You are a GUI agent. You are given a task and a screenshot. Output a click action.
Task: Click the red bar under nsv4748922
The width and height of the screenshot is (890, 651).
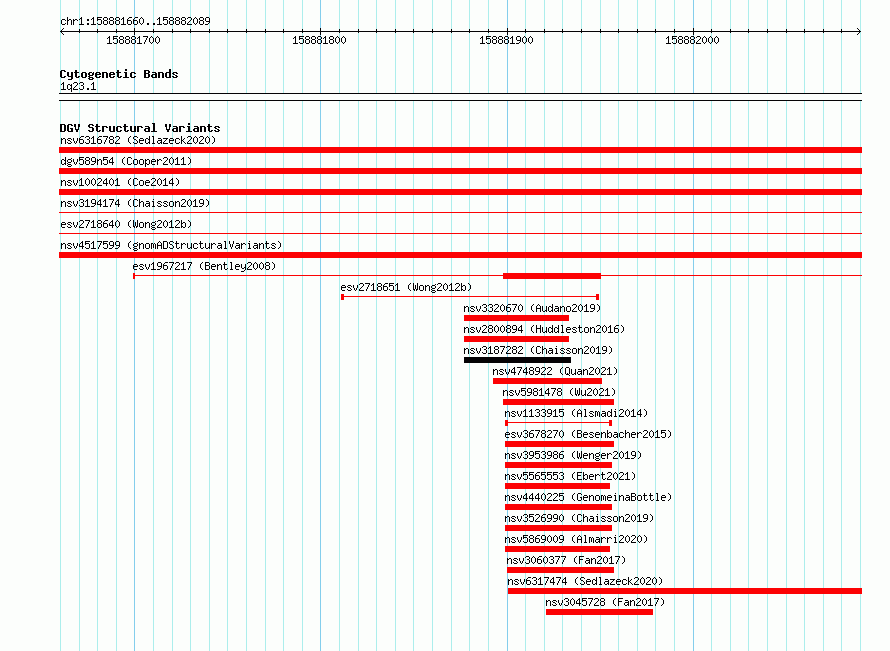[547, 381]
